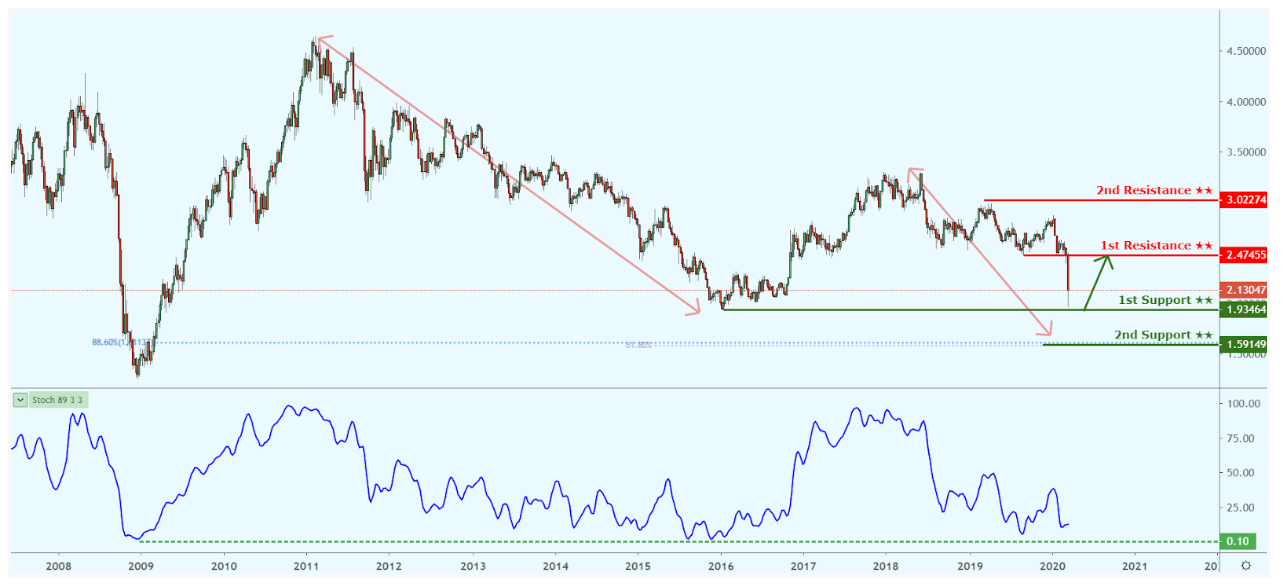Open chart settings gear icon
1283x588 pixels.
[1245, 565]
